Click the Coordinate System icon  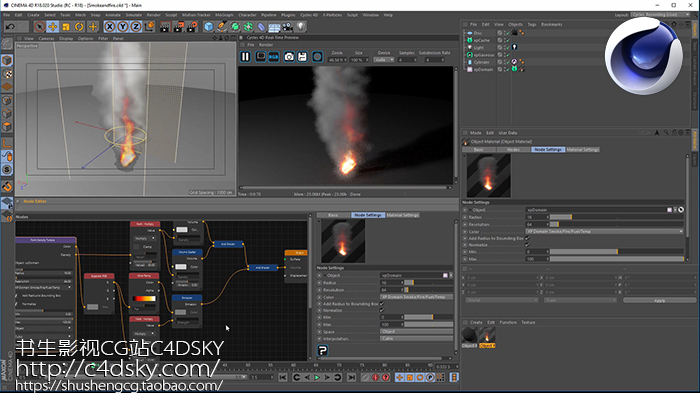pos(149,27)
